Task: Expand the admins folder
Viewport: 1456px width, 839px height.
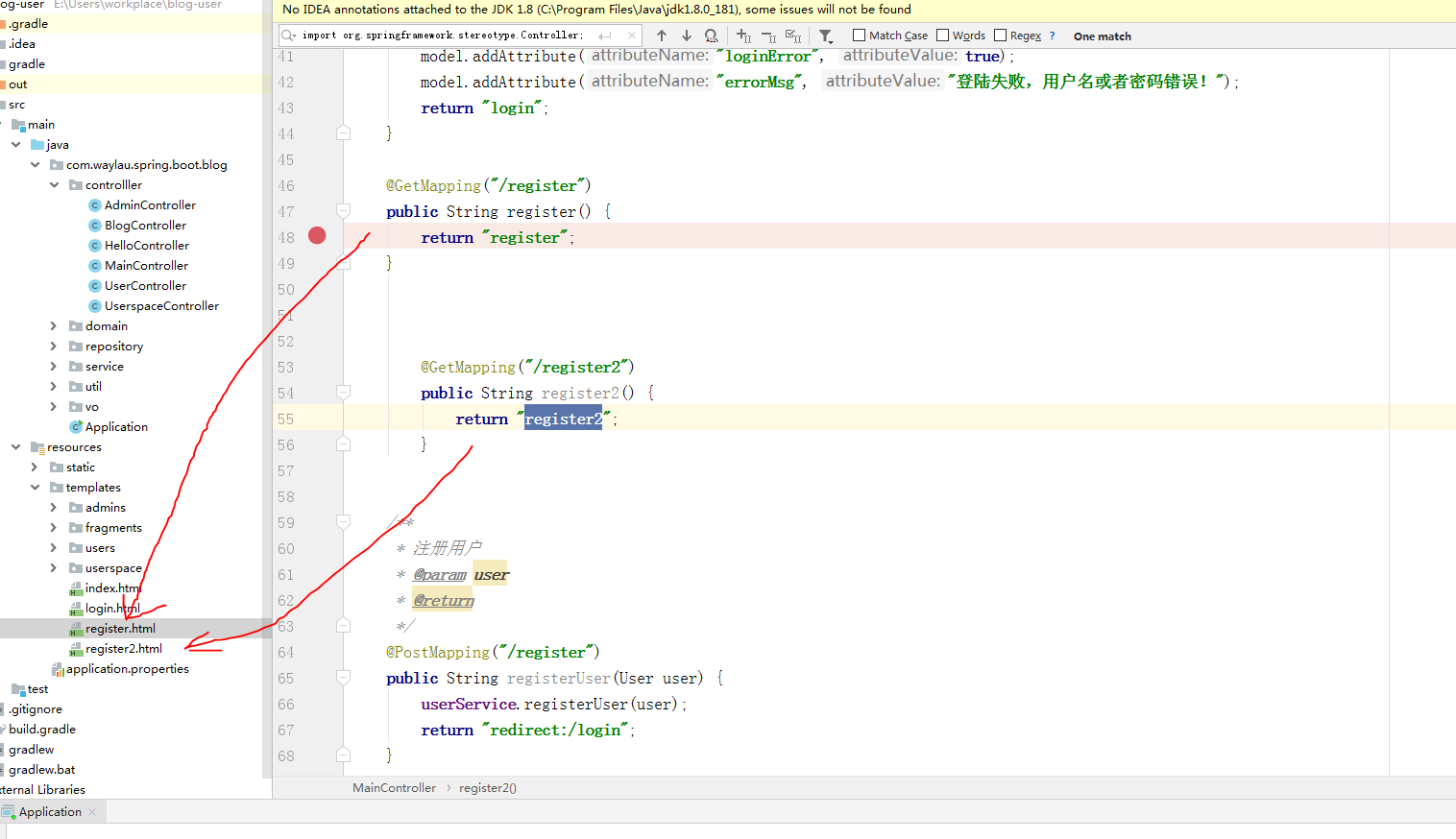Action: tap(54, 508)
